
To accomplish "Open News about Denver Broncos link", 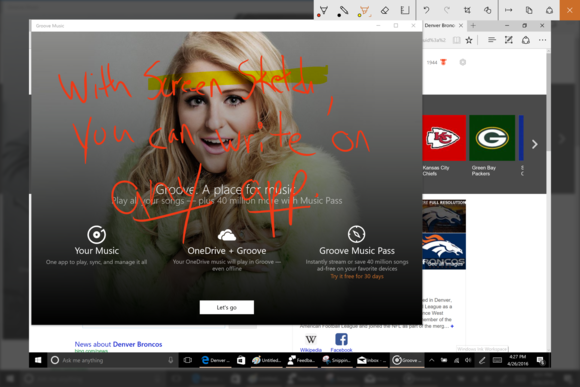I will coord(118,344).
